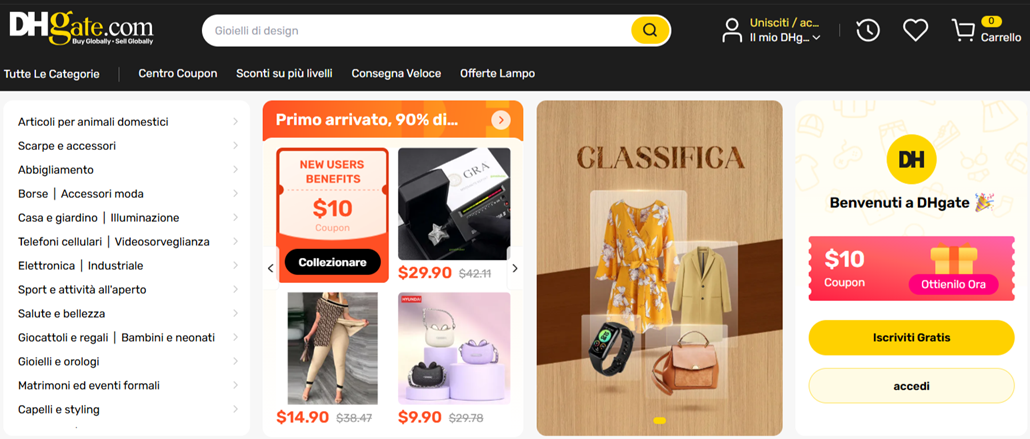Open Tutte Le Categorie menu
Image resolution: width=1030 pixels, height=439 pixels.
(x=52, y=74)
